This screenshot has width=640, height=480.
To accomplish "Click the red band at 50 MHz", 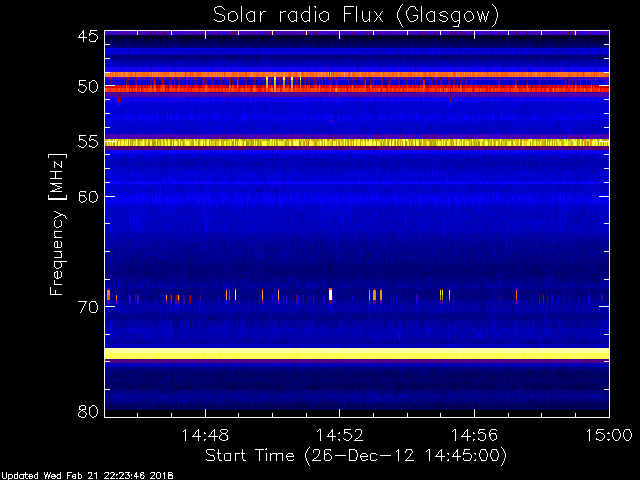I will [357, 89].
